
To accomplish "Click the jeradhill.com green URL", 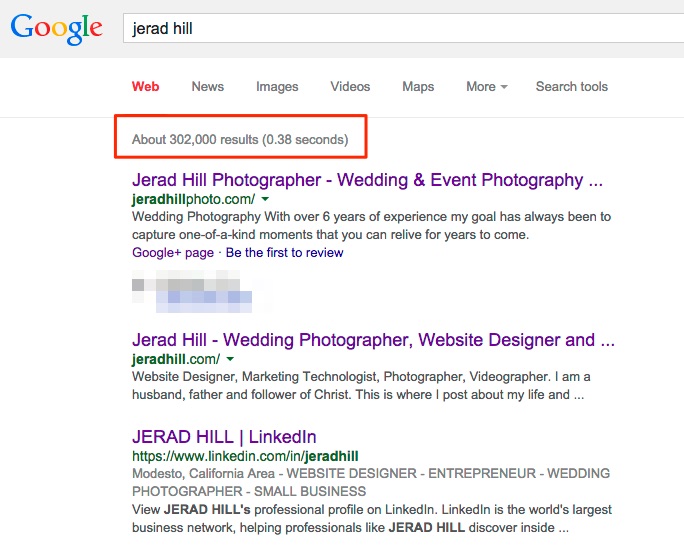I will (x=176, y=359).
